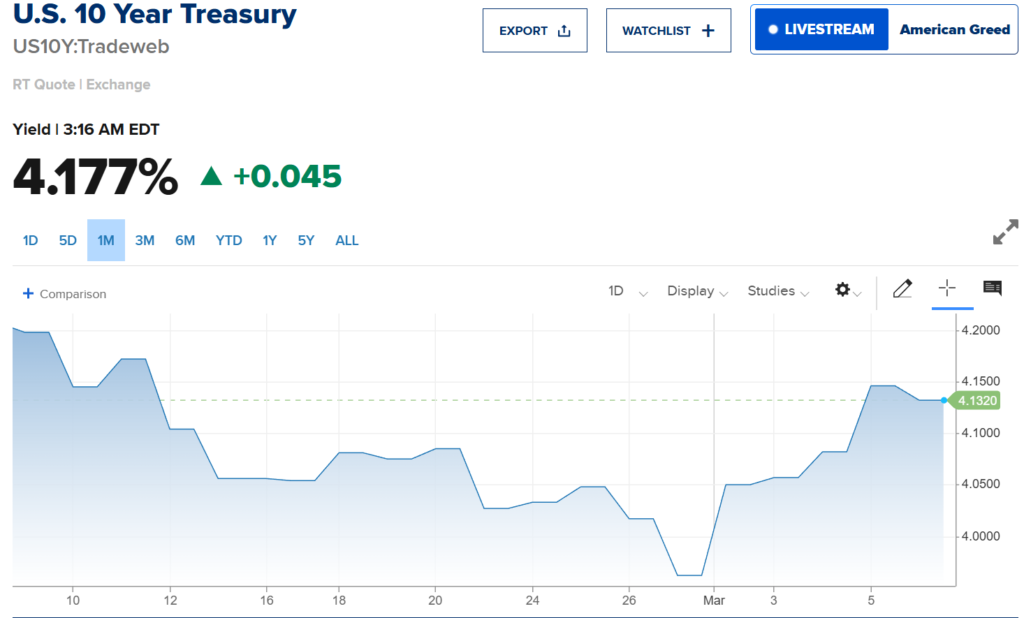The image size is (1024, 618).
Task: Click the Export button
Action: (535, 31)
